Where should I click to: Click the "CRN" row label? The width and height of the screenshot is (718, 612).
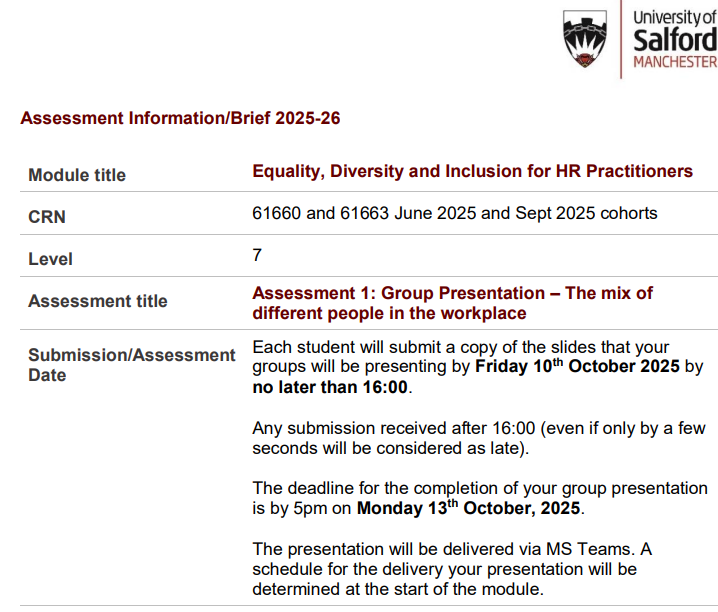click(x=47, y=217)
